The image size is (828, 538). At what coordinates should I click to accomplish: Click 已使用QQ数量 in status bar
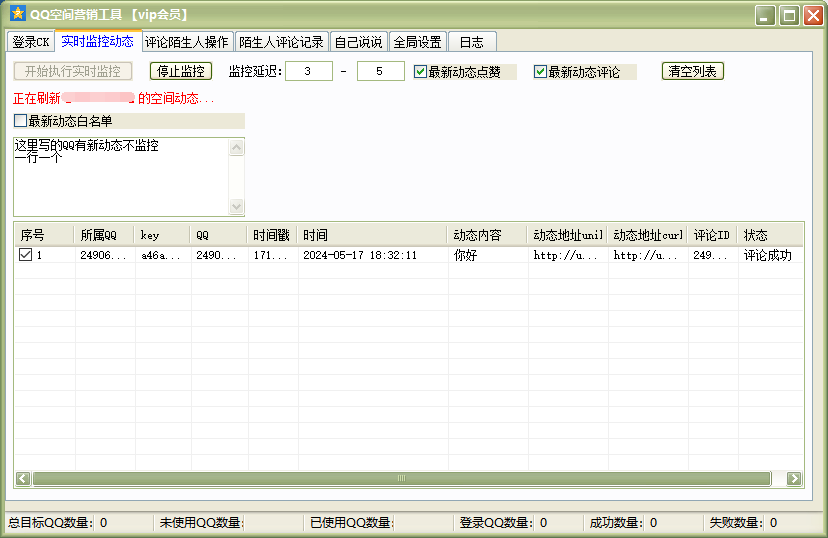[352, 523]
